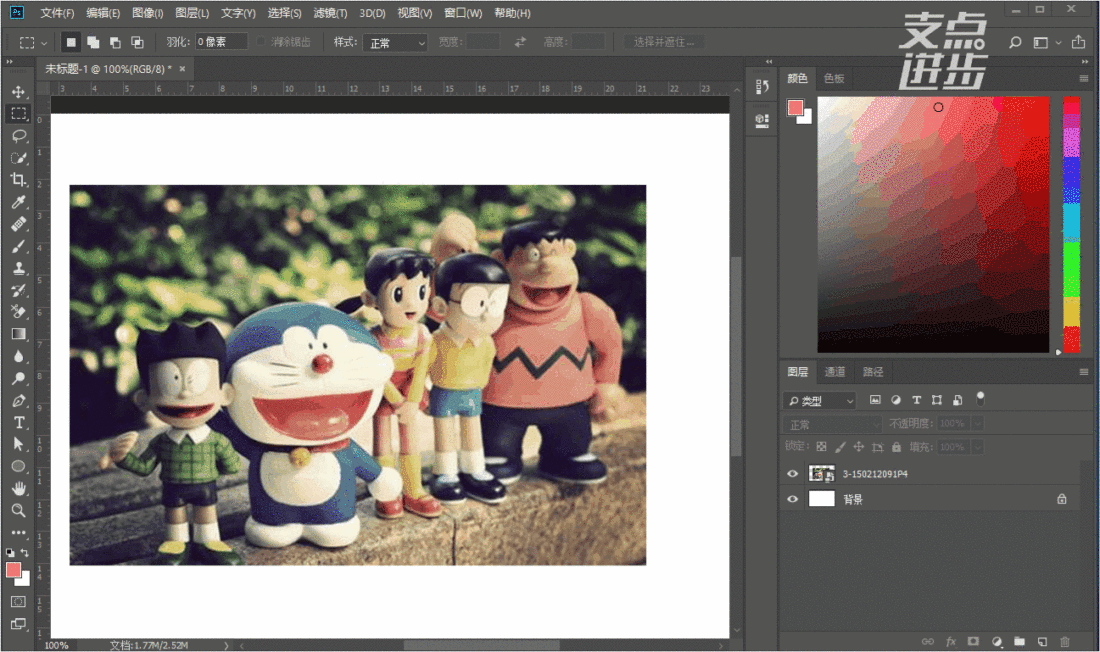
Task: Select the Healing Brush tool
Action: point(19,224)
